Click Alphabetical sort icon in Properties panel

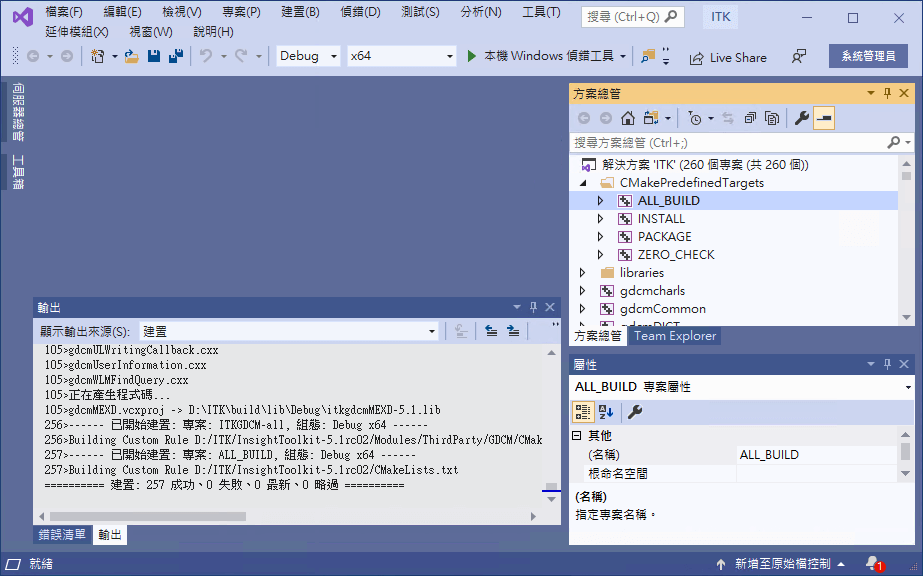606,412
